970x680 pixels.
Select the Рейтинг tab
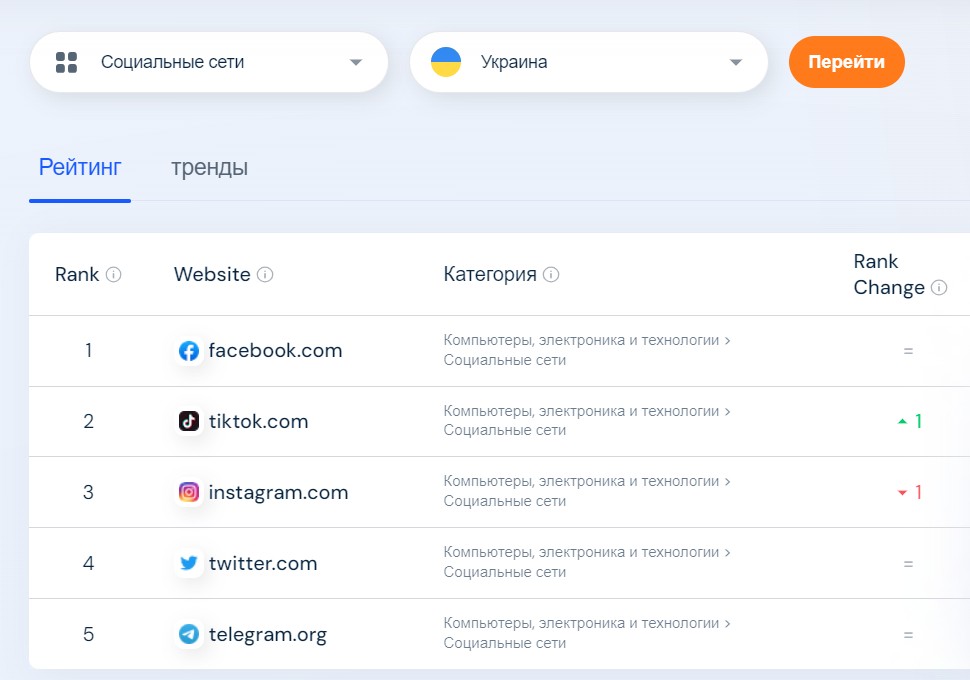(x=80, y=167)
